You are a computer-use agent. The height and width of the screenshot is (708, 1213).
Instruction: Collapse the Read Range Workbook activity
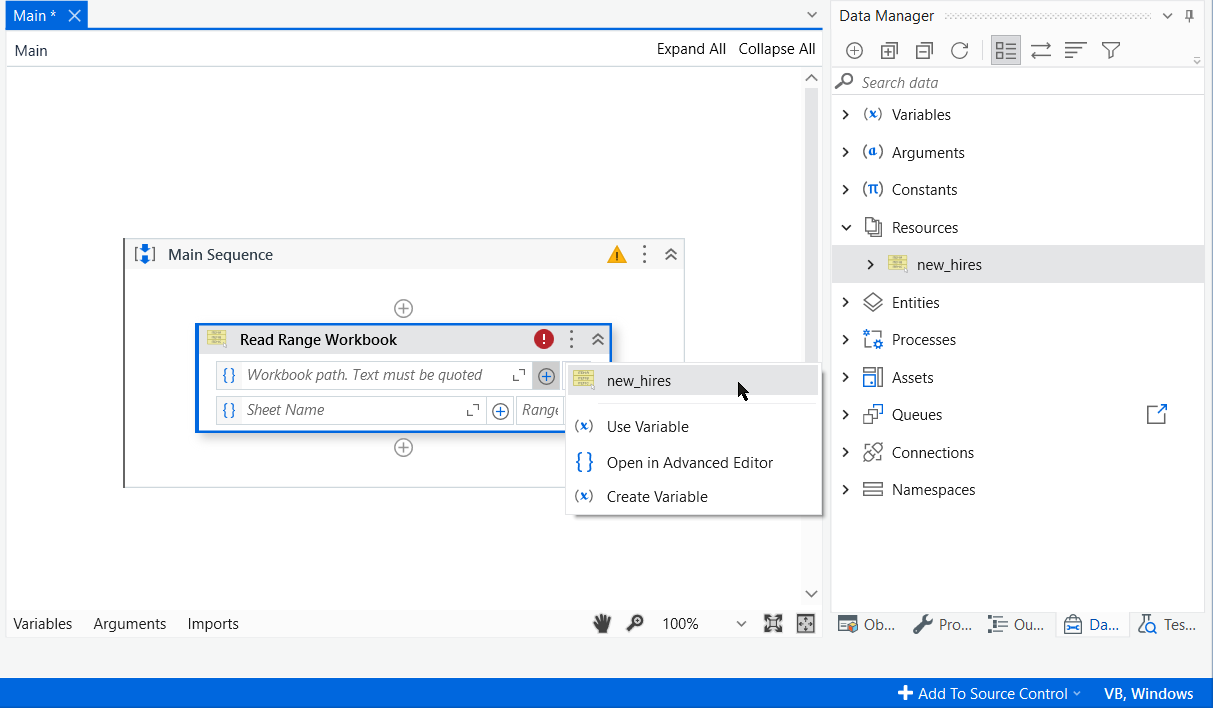pos(598,339)
